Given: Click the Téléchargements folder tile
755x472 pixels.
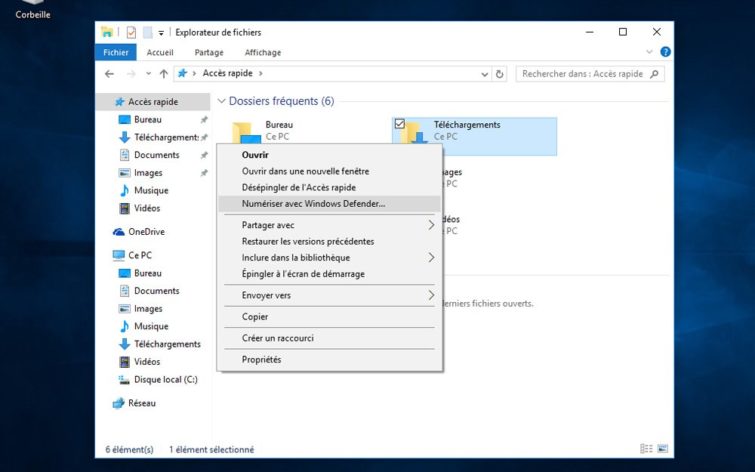Looking at the screenshot, I should (x=475, y=136).
